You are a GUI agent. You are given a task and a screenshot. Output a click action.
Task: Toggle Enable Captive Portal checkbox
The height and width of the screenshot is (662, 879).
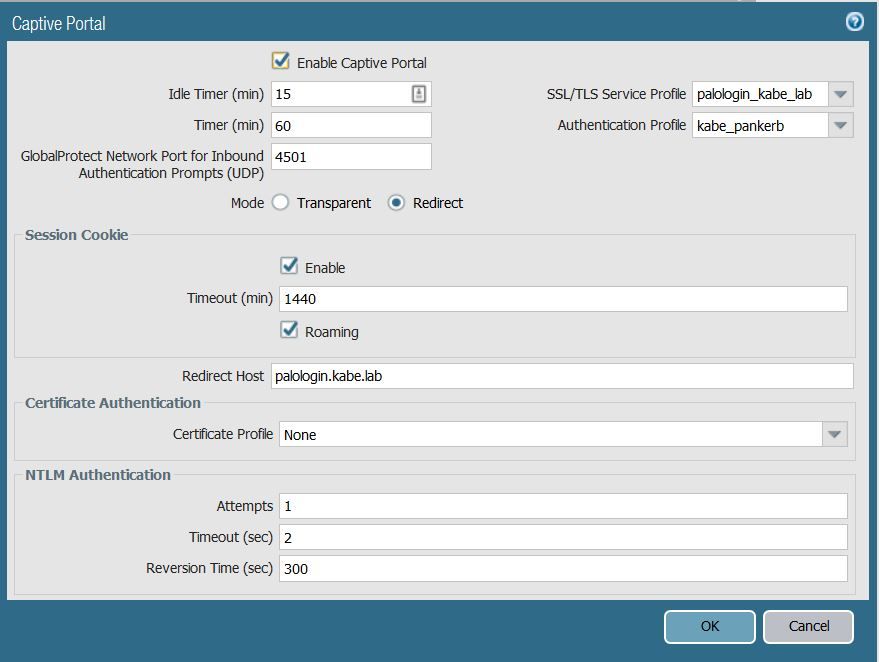click(x=281, y=62)
